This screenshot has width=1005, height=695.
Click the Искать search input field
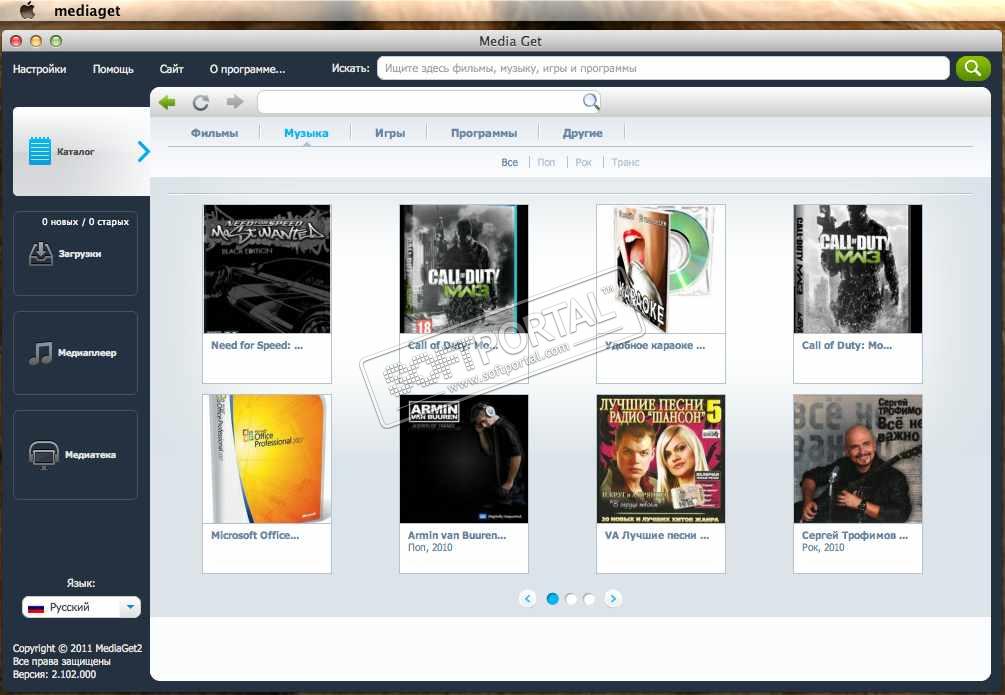coord(663,68)
